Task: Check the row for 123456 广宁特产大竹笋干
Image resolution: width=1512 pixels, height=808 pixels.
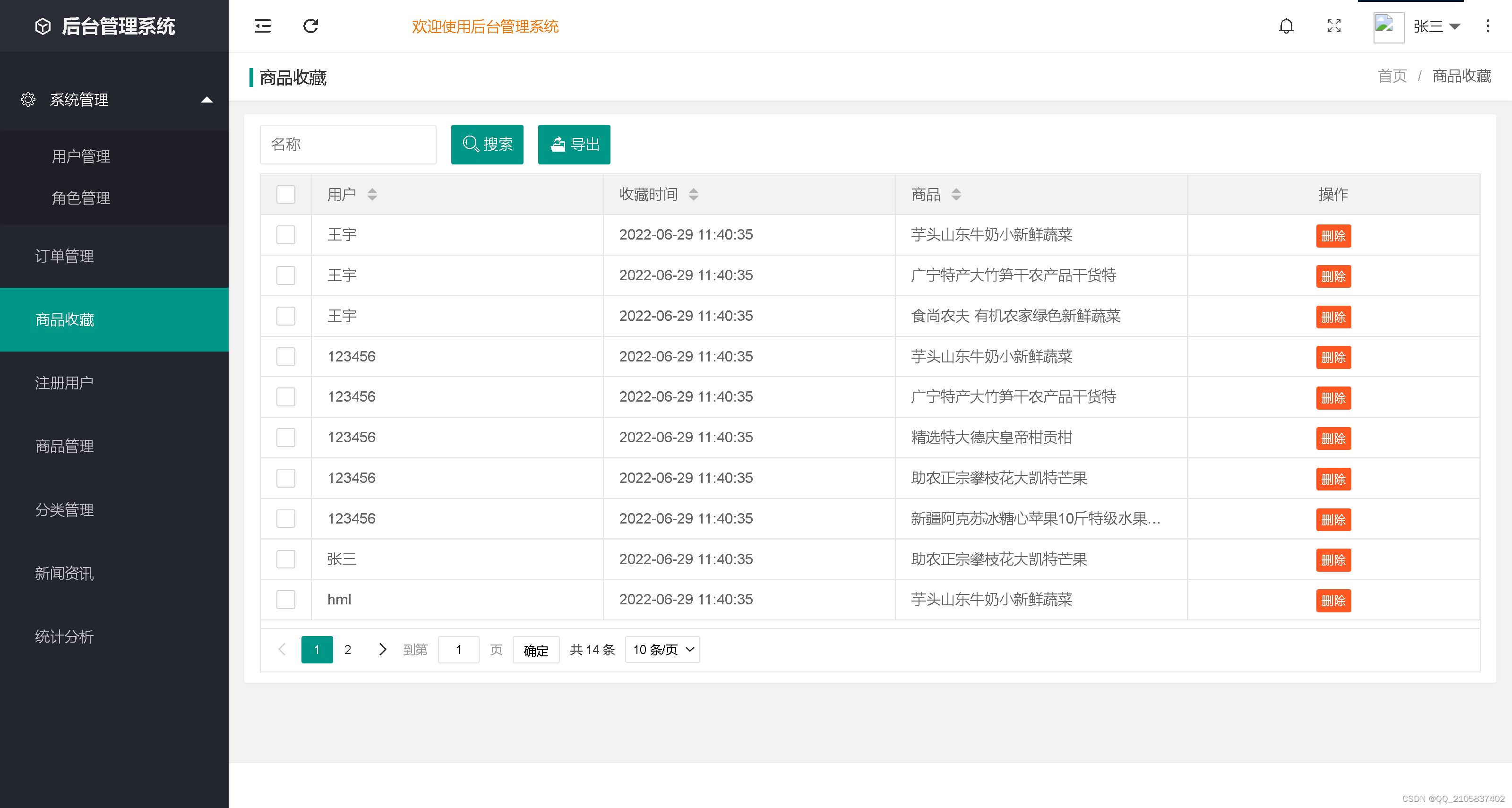Action: pos(286,396)
